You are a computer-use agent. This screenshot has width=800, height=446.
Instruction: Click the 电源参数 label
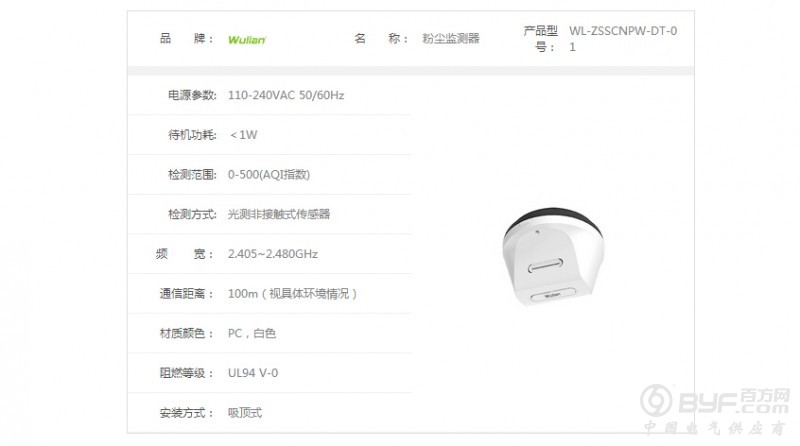(192, 95)
